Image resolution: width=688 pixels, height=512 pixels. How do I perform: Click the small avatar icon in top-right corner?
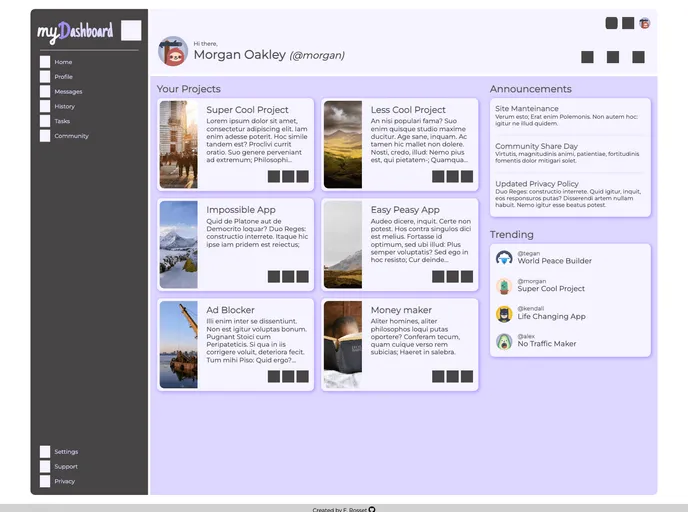tap(645, 23)
